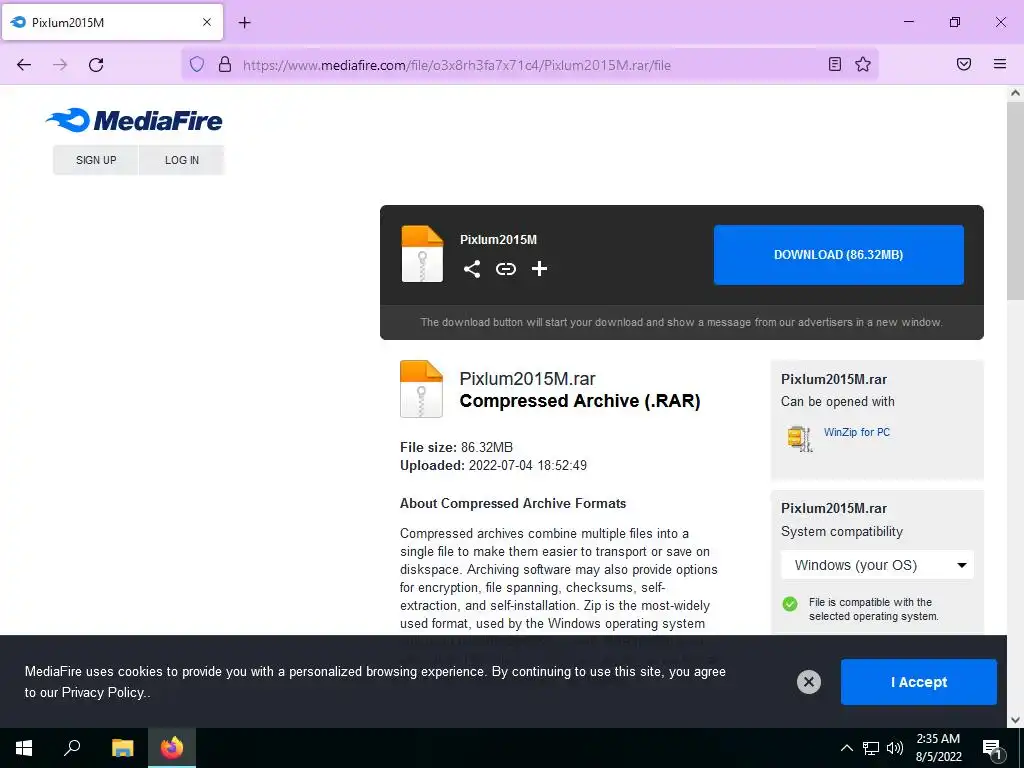Viewport: 1024px width, 768px height.
Task: Click the vertical scrollbar thumb
Action: coord(1015,200)
